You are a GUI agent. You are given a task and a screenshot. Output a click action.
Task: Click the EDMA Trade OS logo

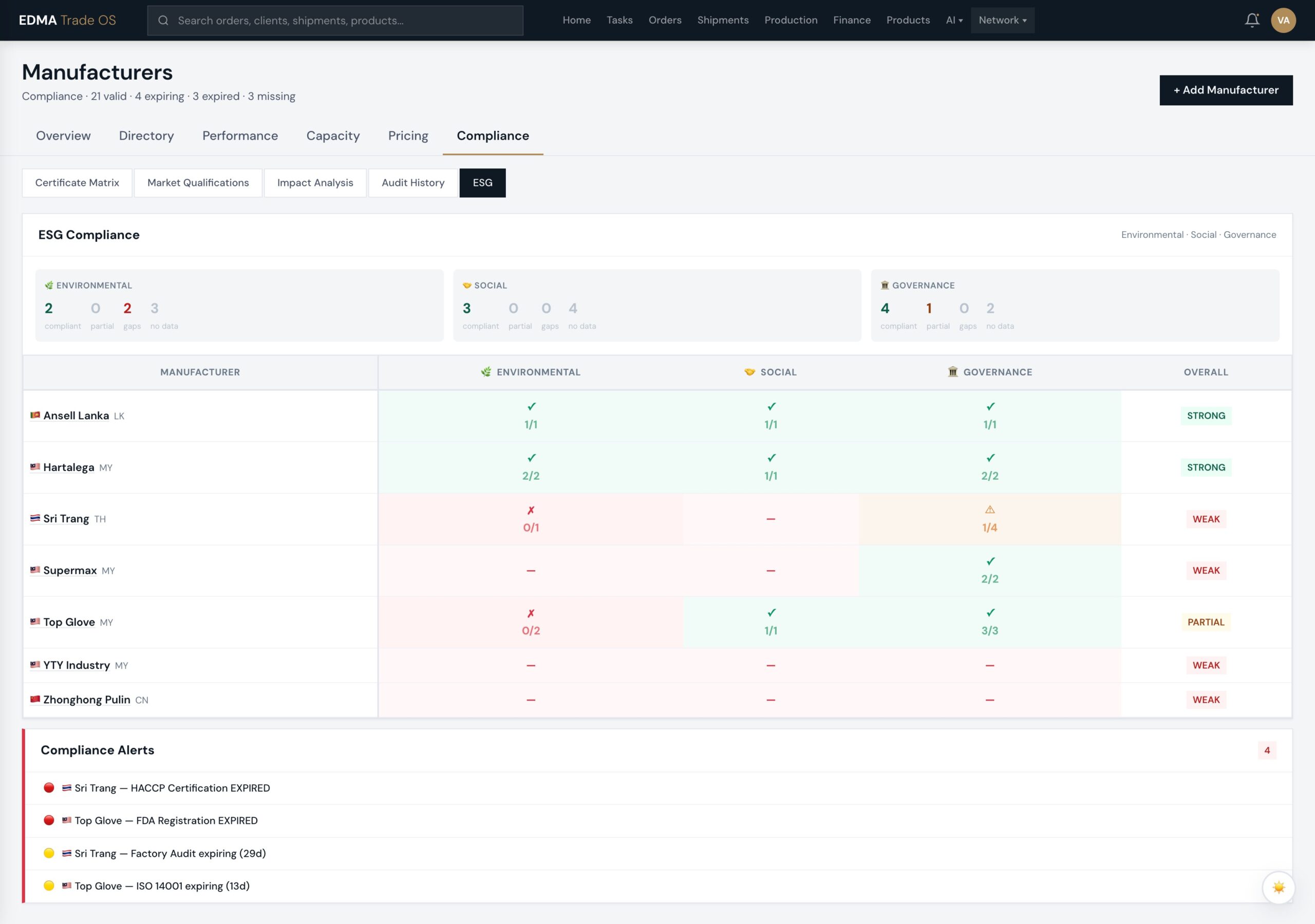coord(68,20)
